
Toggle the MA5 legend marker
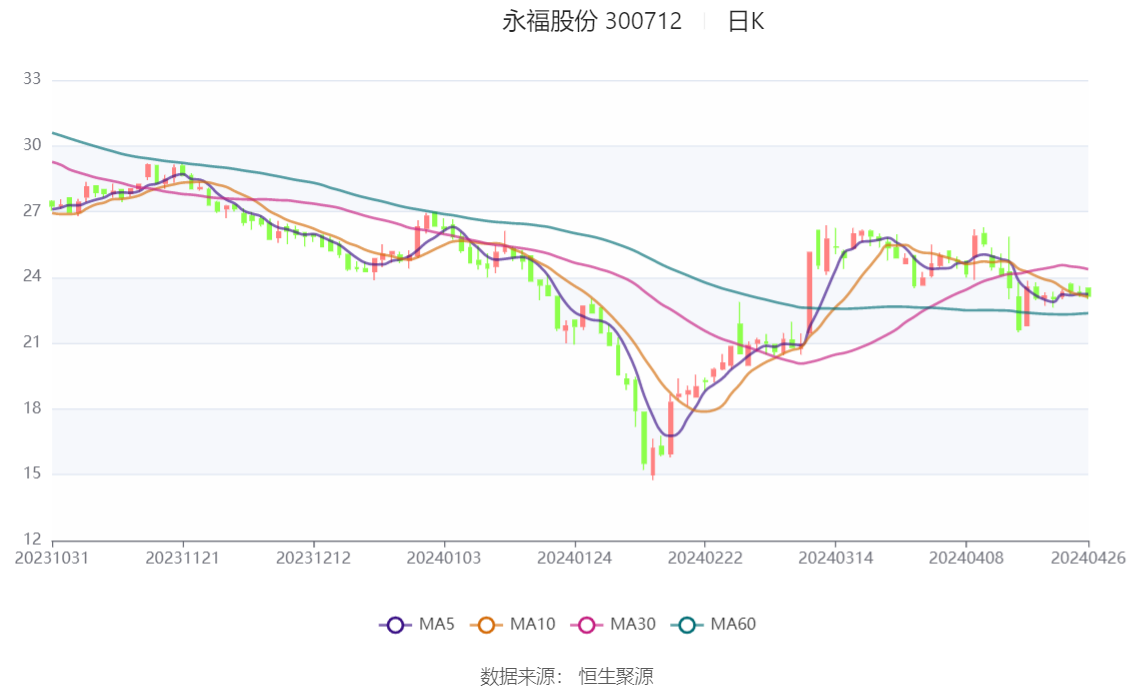pyautogui.click(x=395, y=625)
